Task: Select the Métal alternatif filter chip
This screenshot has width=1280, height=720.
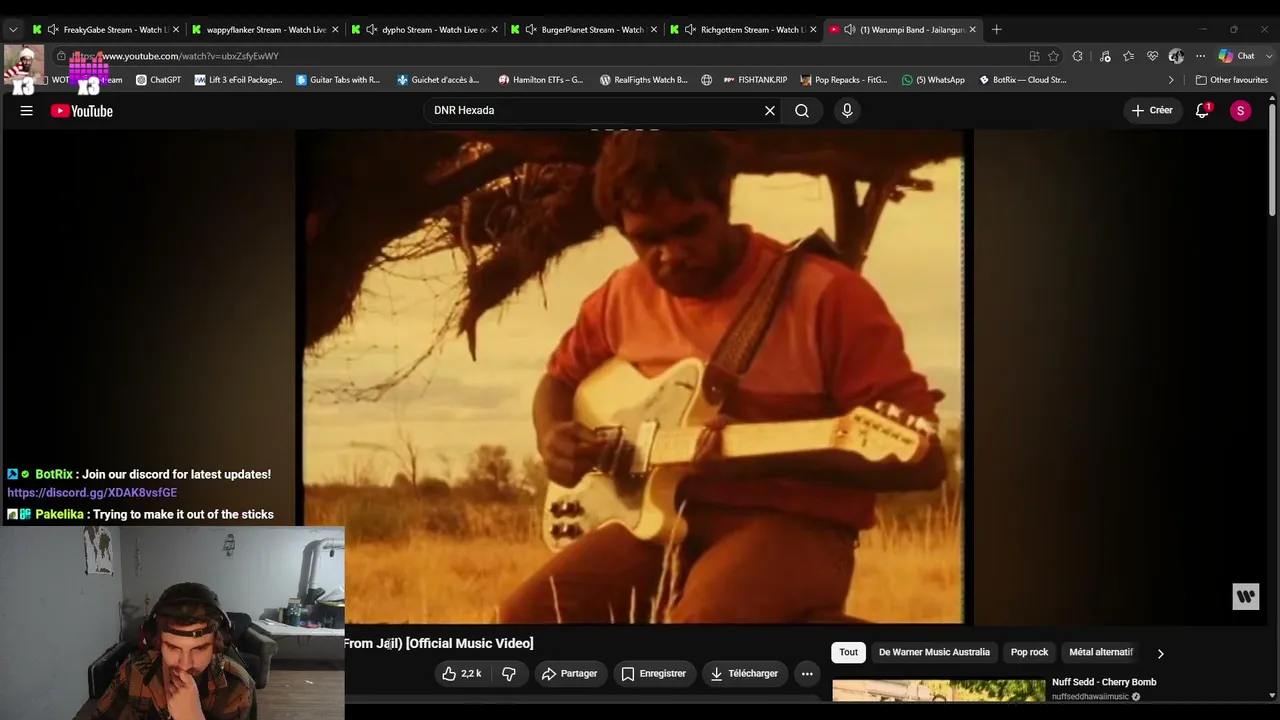Action: pos(1101,652)
